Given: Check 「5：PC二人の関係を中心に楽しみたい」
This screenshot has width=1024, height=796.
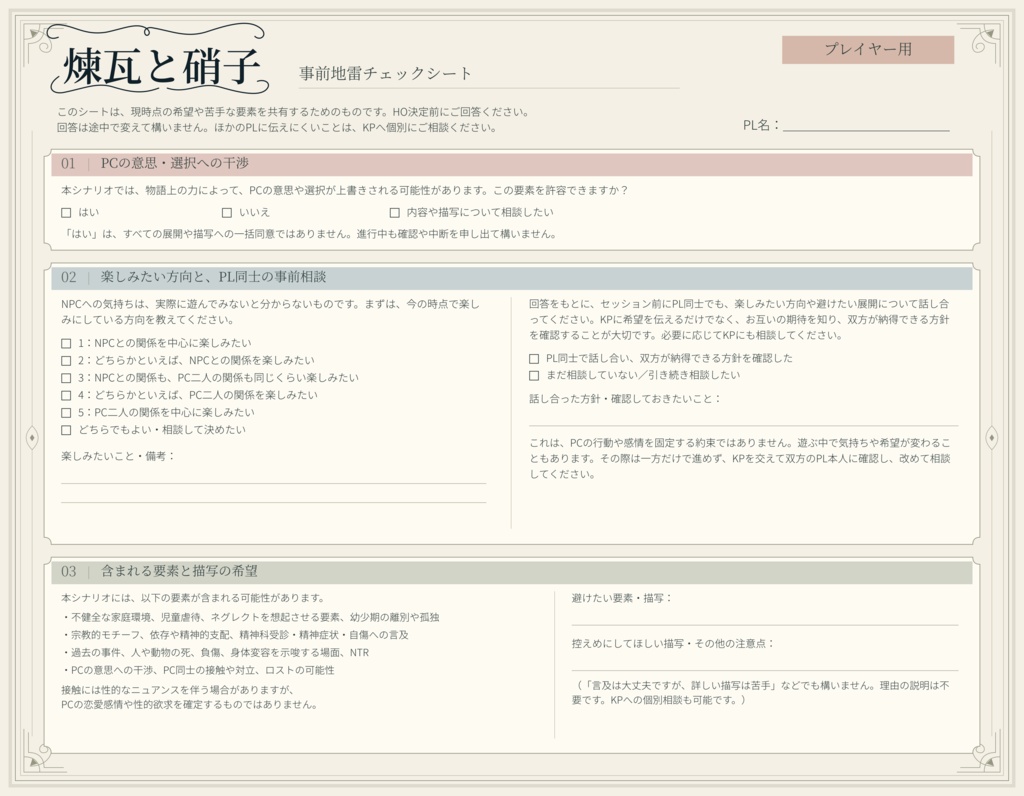Looking at the screenshot, I should point(66,413).
